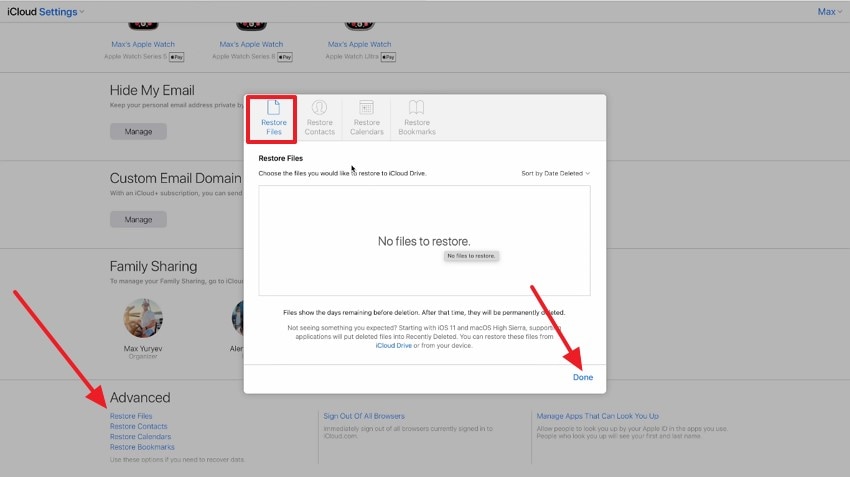Open Manage Apps That Can Look You Up
This screenshot has height=477, width=850.
pyautogui.click(x=597, y=416)
